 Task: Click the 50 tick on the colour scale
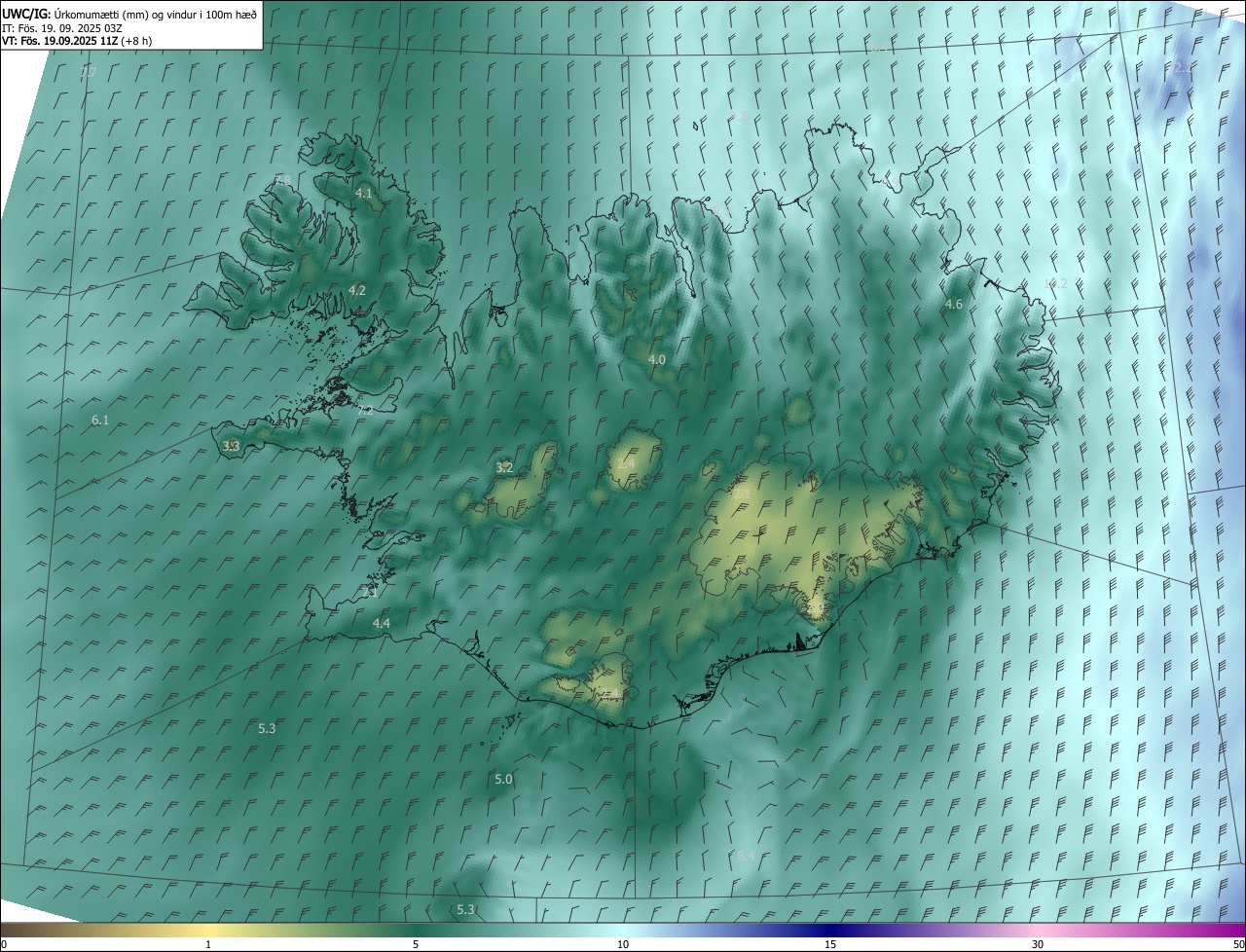[1238, 944]
